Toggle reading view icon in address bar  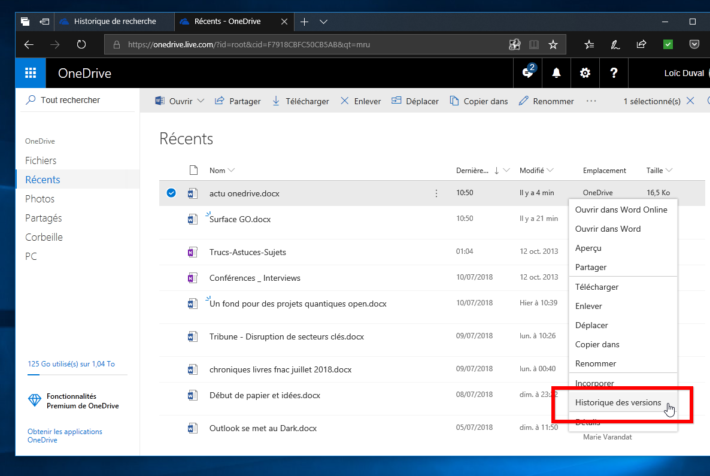534,44
